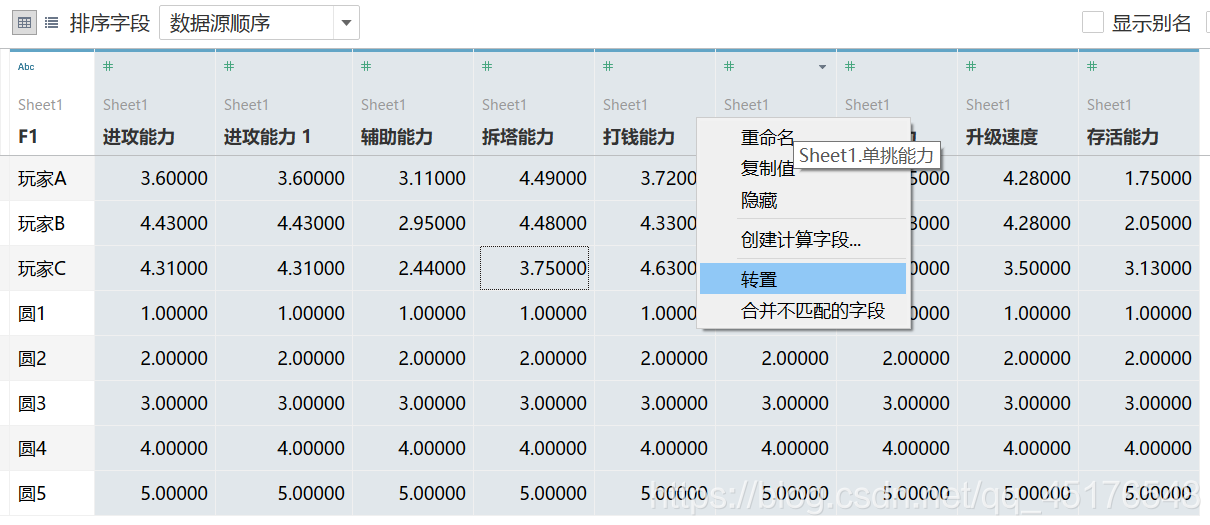Open the 数据源顺序 sort dropdown

pos(259,22)
